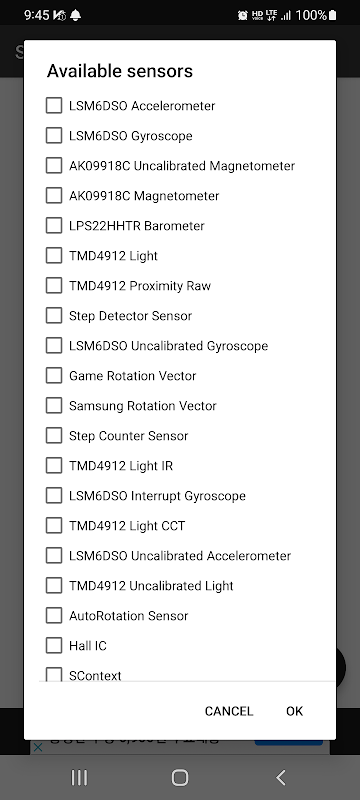The width and height of the screenshot is (360, 800).
Task: Tick the LPS22HHTR Barometer checkbox
Action: (54, 226)
